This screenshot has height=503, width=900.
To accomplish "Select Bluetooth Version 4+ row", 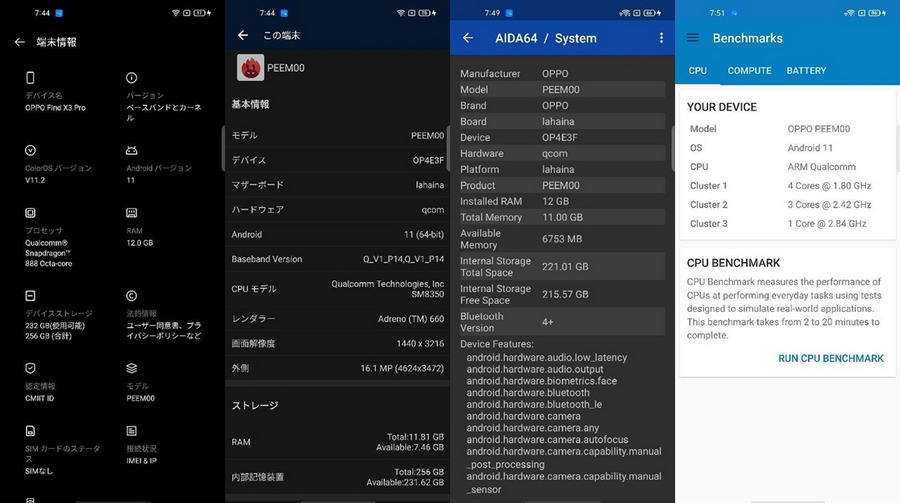I will (x=562, y=322).
